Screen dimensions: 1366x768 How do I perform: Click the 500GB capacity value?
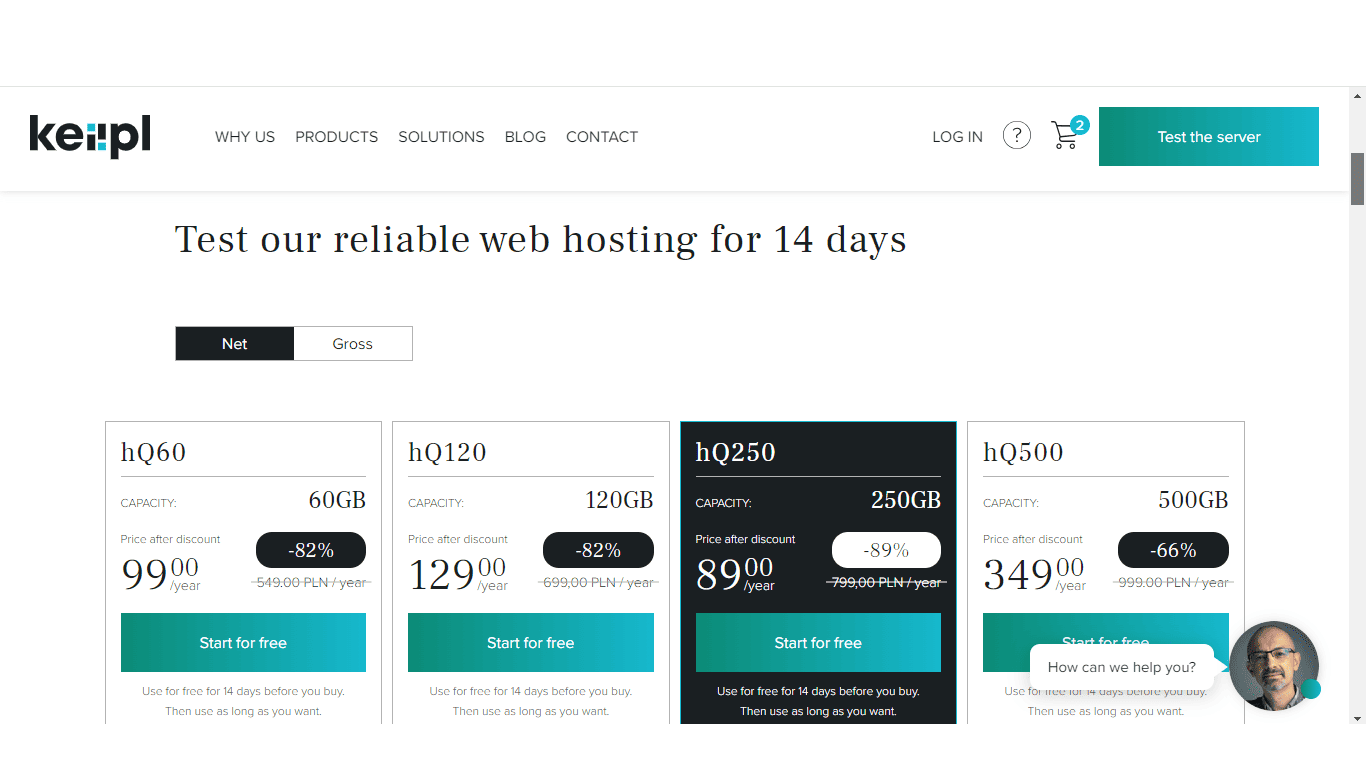[x=1193, y=500]
